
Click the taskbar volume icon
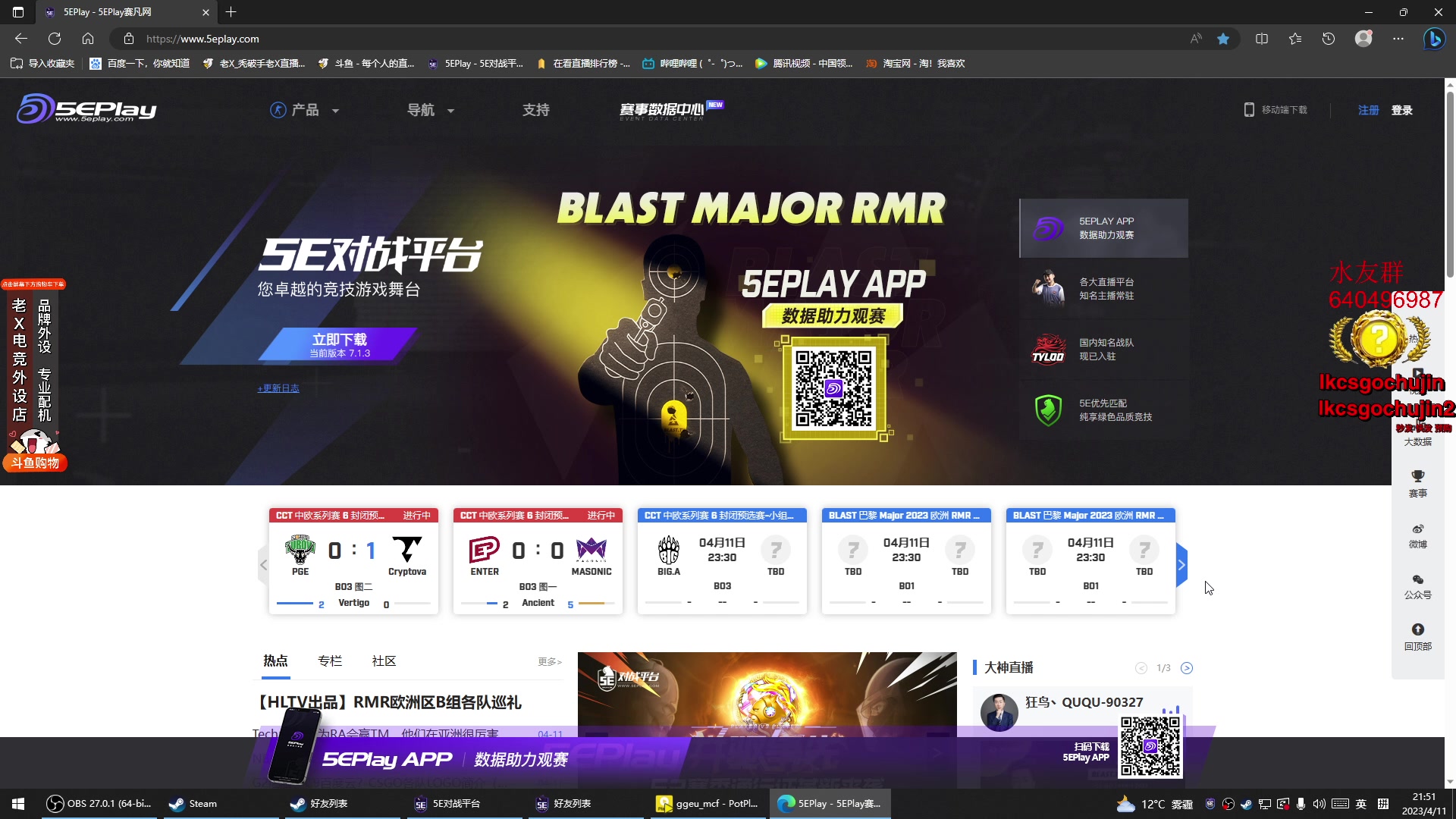click(1319, 804)
